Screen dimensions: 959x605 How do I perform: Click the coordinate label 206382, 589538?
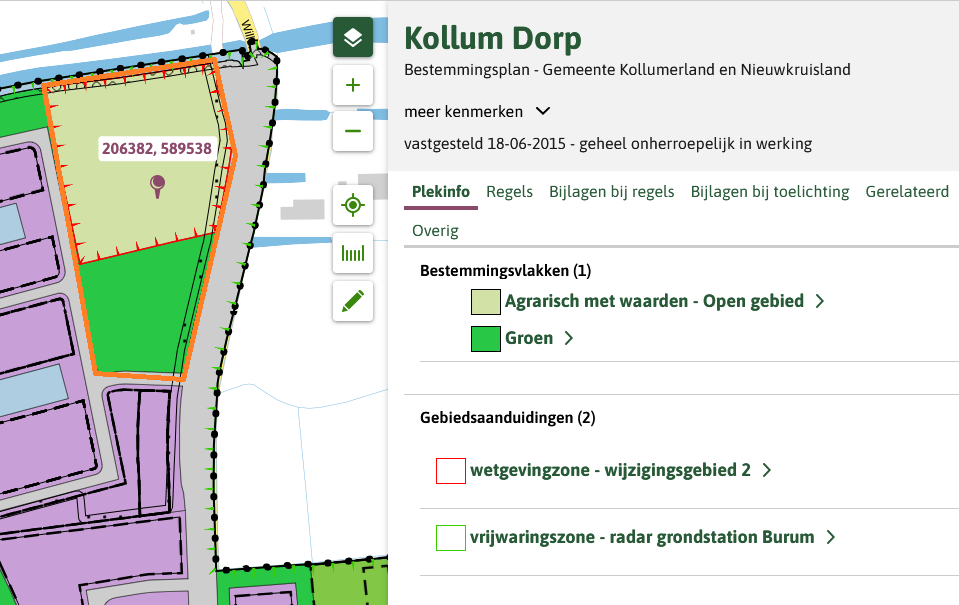click(x=157, y=149)
